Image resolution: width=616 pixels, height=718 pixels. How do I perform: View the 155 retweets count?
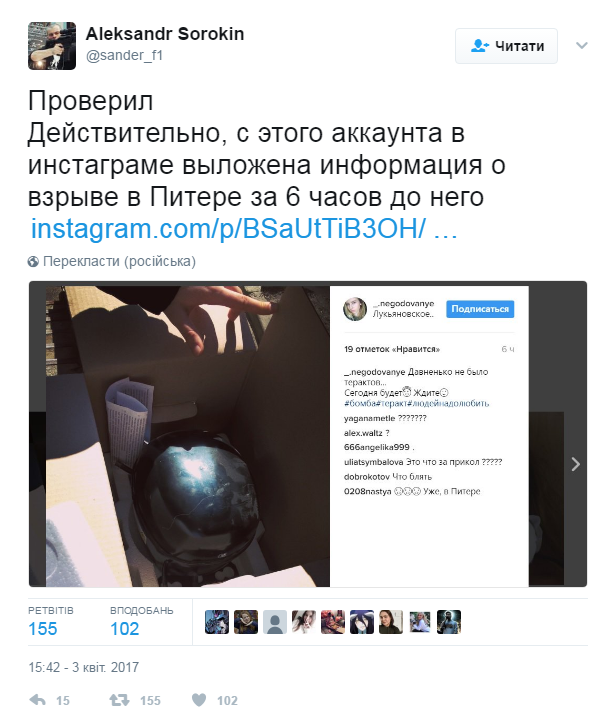coord(43,629)
